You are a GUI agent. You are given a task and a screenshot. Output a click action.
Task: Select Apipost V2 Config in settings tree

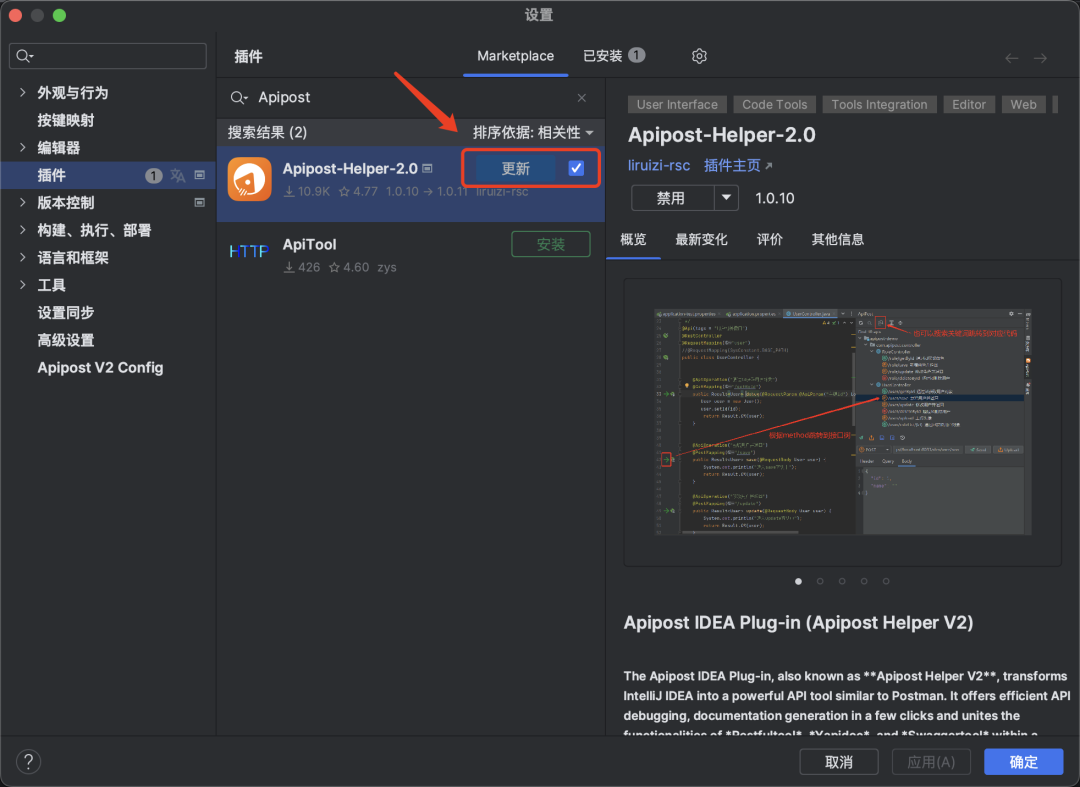coord(101,368)
